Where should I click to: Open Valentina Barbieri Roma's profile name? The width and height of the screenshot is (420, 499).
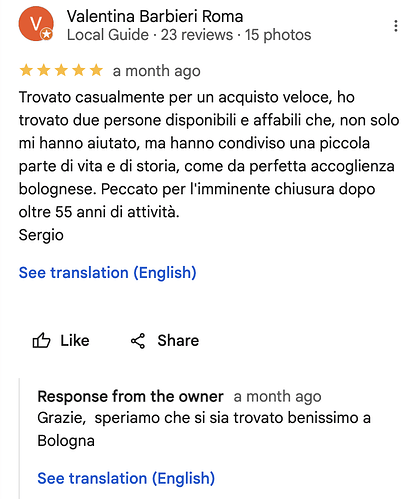click(x=155, y=16)
